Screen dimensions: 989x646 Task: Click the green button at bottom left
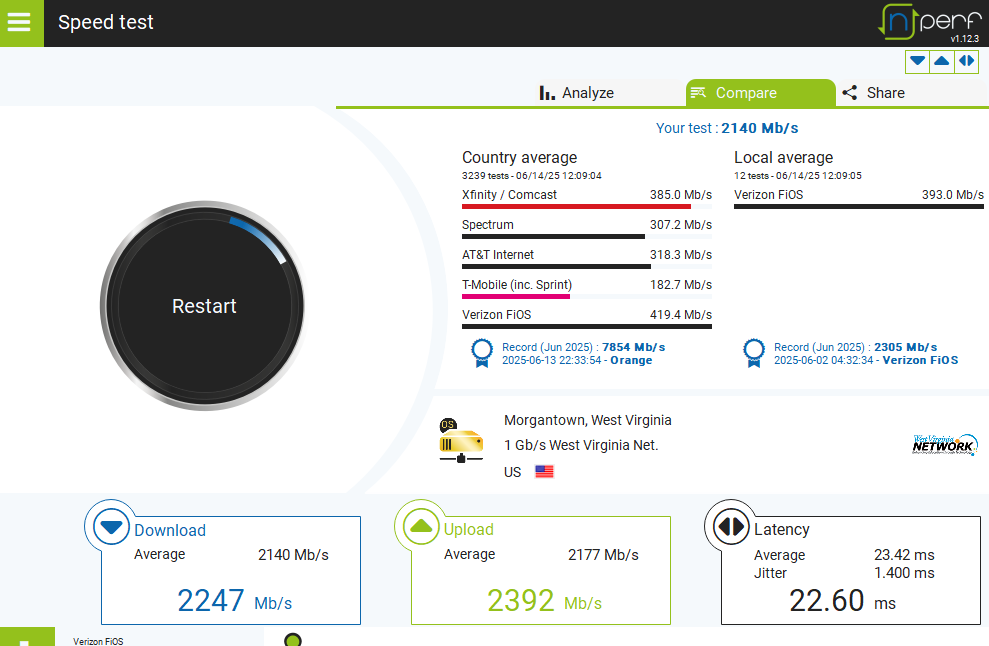(x=27, y=637)
